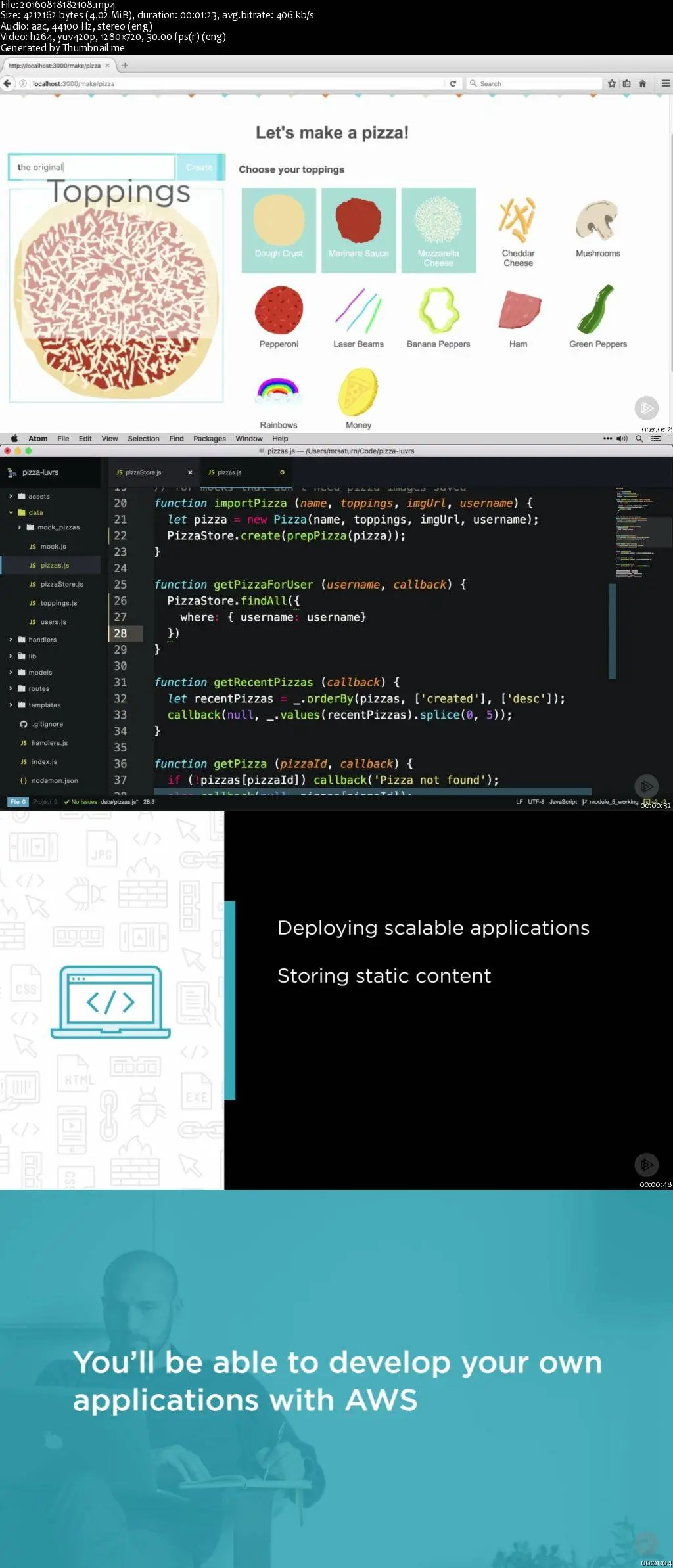The width and height of the screenshot is (673, 1568).
Task: Expand the handlers folder
Action: tap(11, 640)
